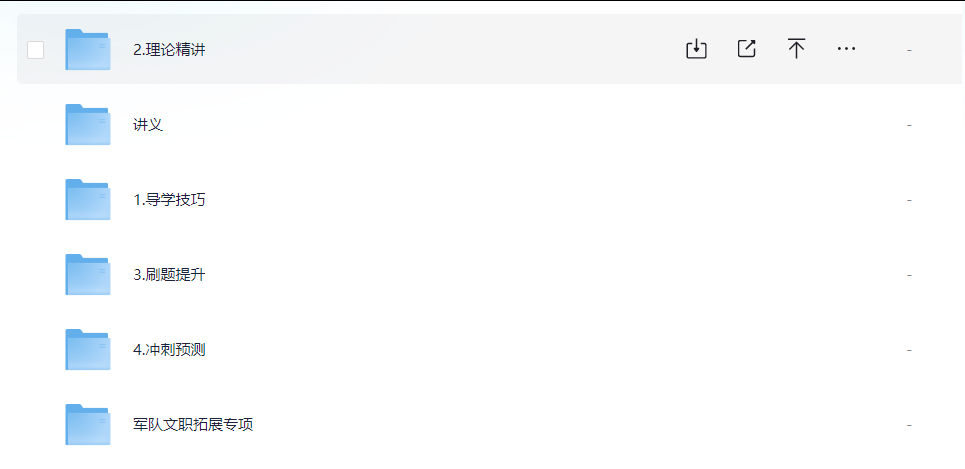Open the more options ellipsis menu

pos(846,49)
